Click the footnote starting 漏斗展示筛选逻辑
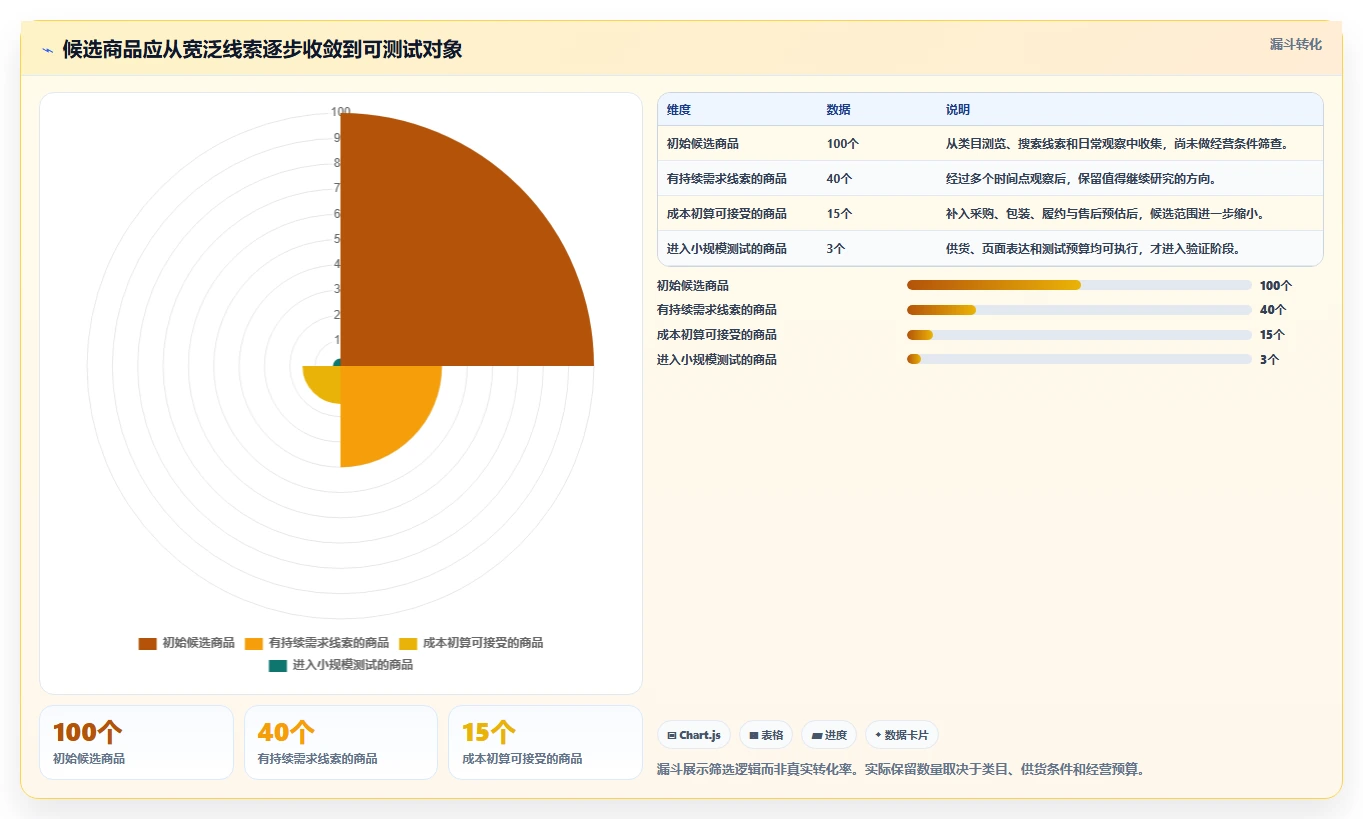This screenshot has width=1363, height=819. (x=900, y=770)
